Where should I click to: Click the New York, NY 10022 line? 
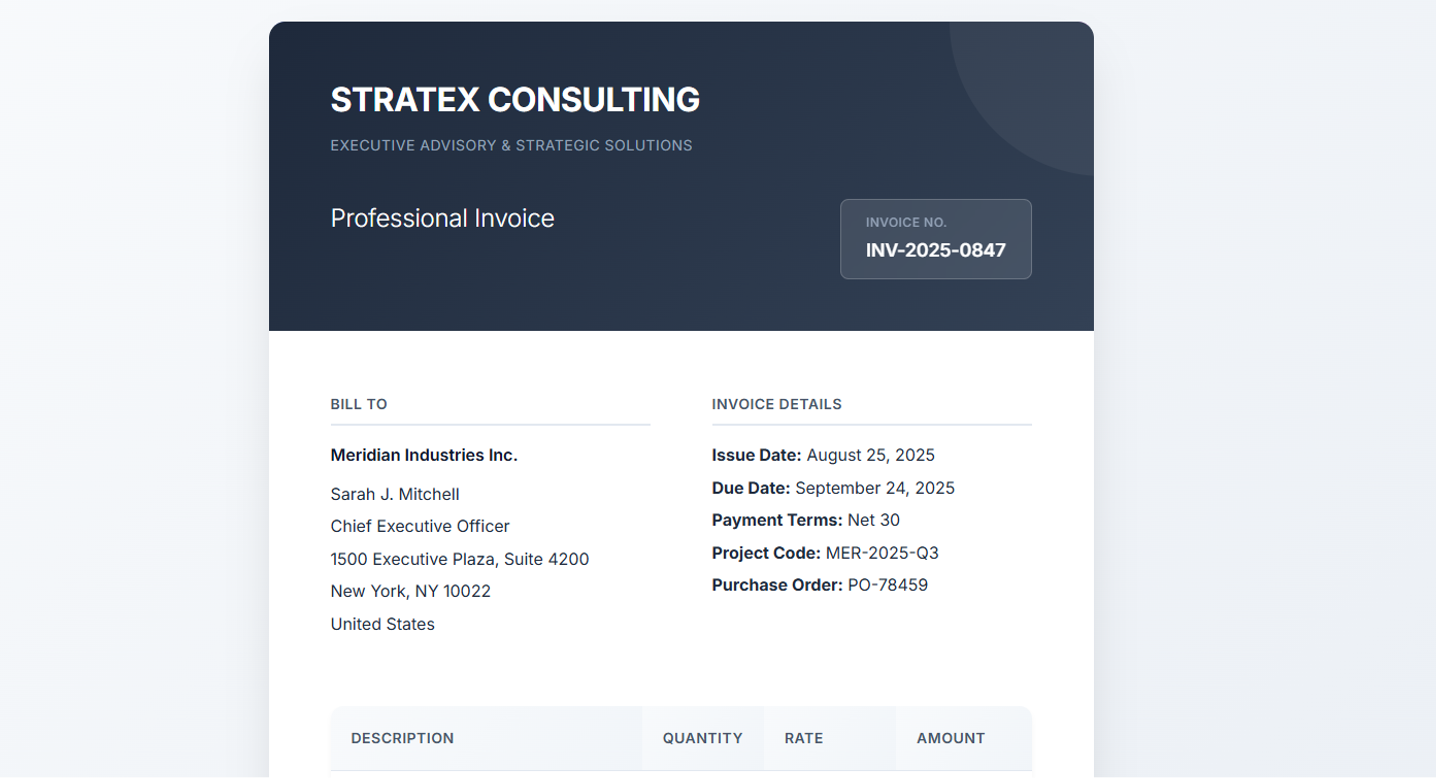[411, 591]
